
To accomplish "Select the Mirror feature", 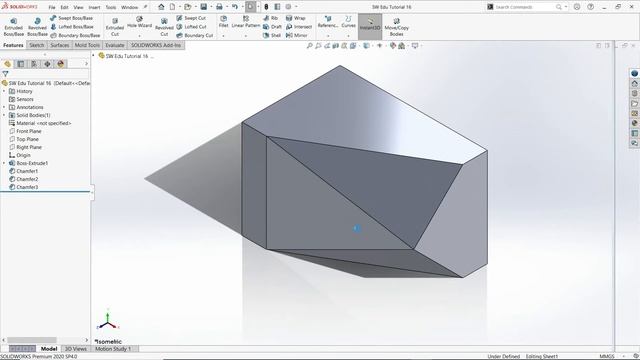I will point(296,35).
